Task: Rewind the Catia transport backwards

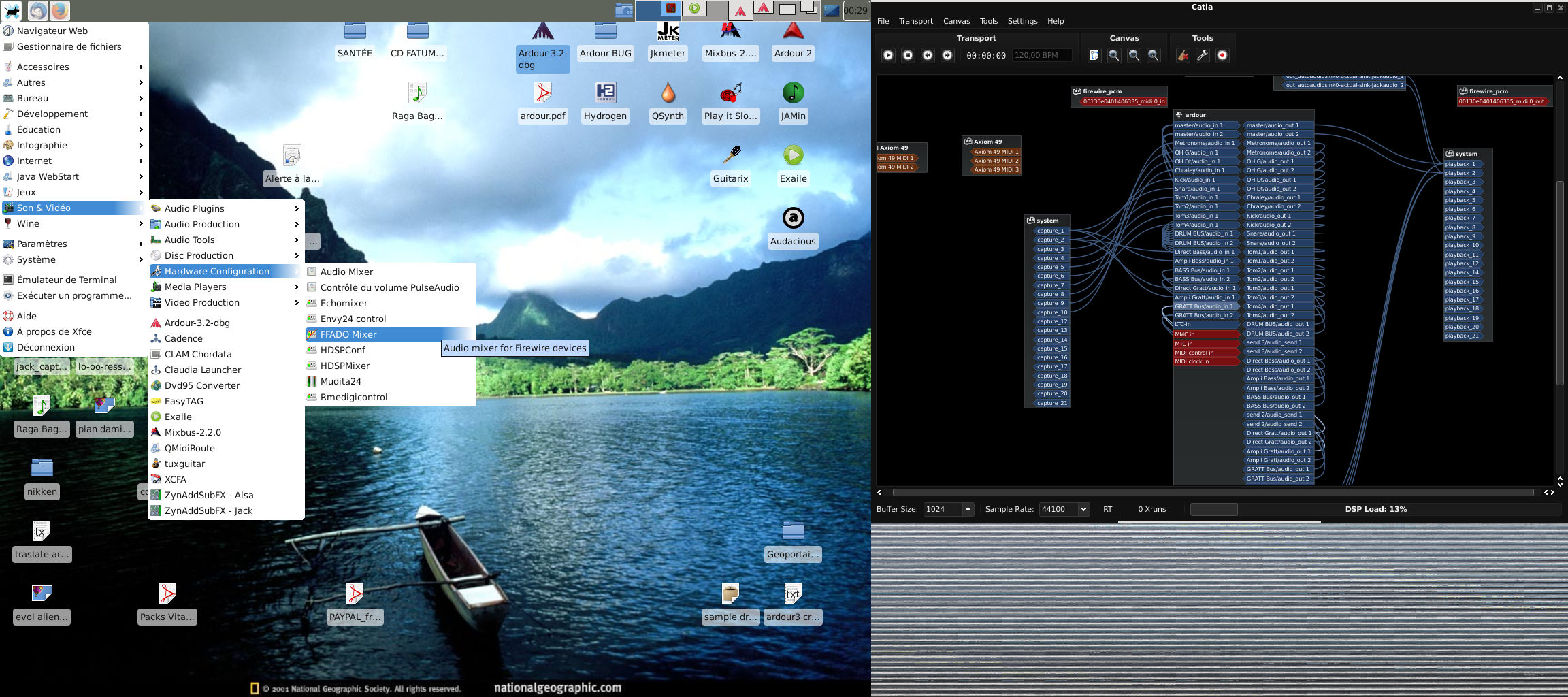Action: pyautogui.click(x=928, y=55)
